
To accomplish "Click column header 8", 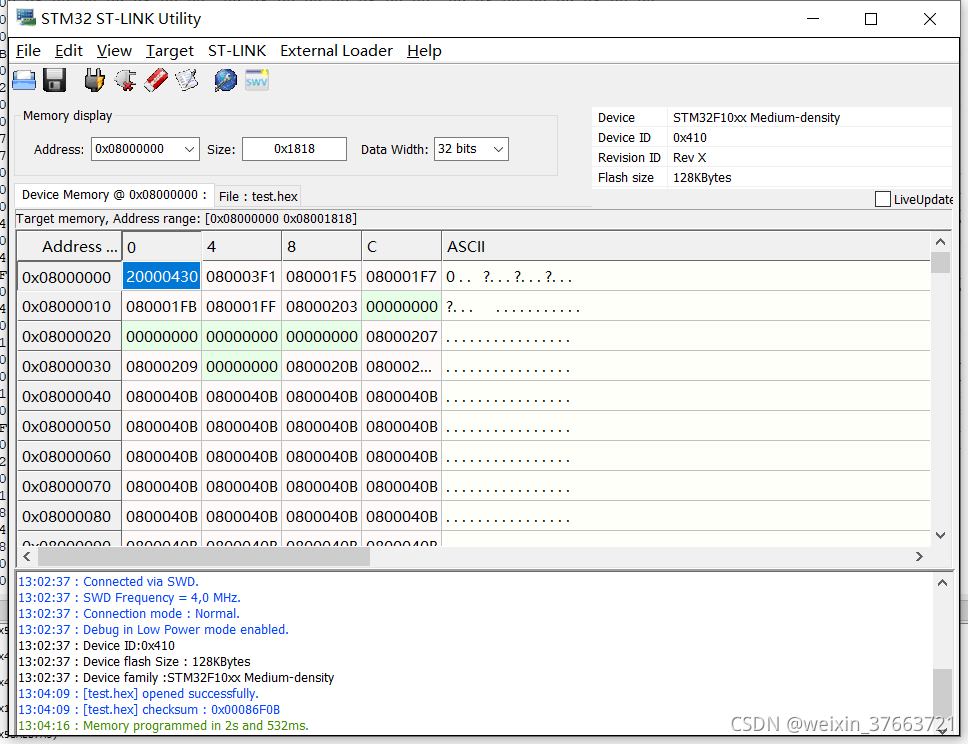I will [x=322, y=246].
